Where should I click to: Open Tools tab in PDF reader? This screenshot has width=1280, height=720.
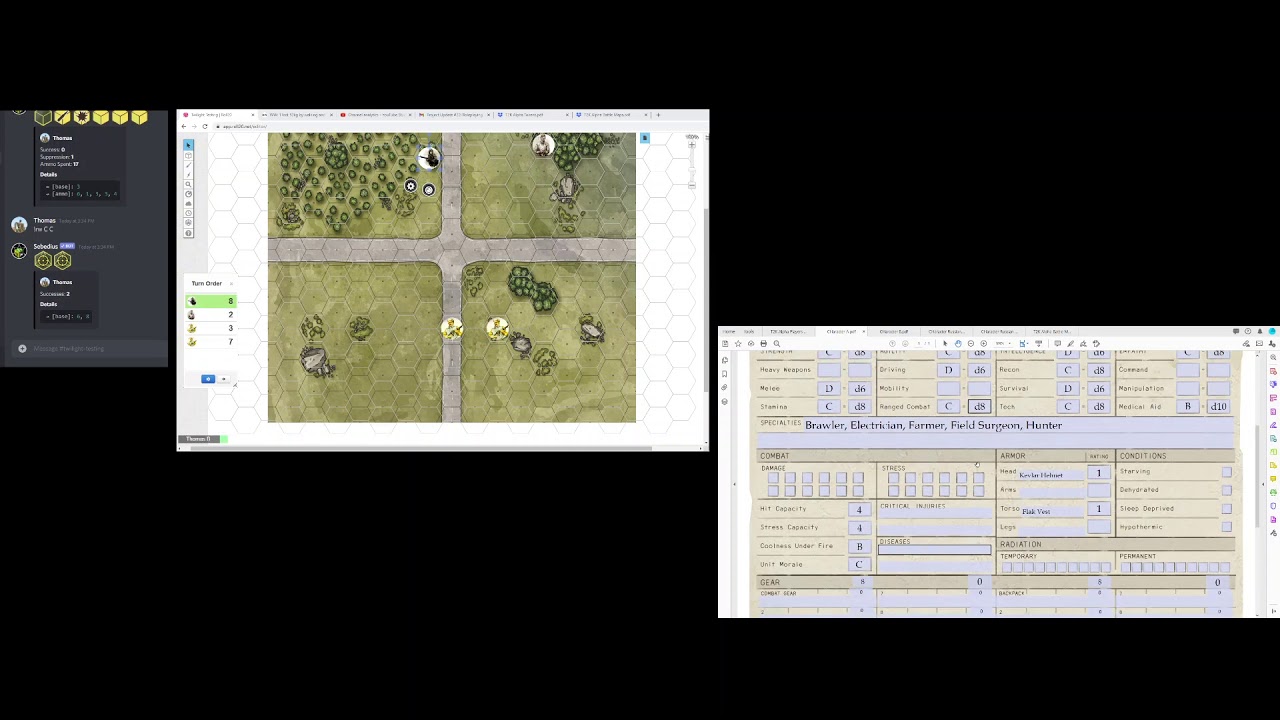tap(749, 332)
